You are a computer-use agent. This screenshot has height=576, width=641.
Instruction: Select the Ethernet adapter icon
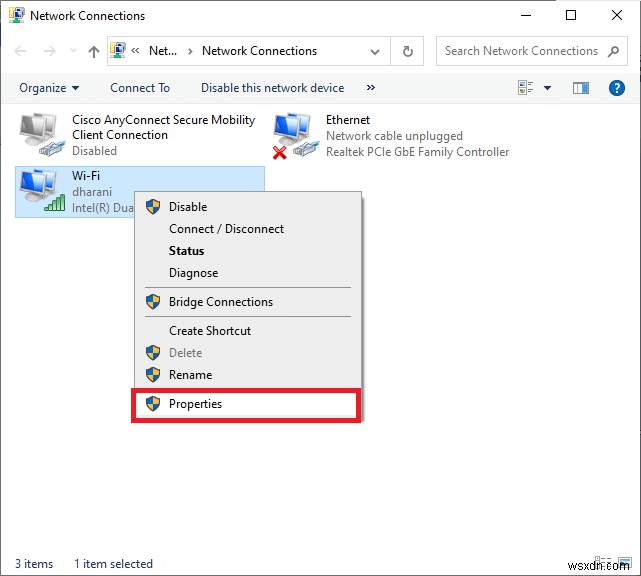296,136
